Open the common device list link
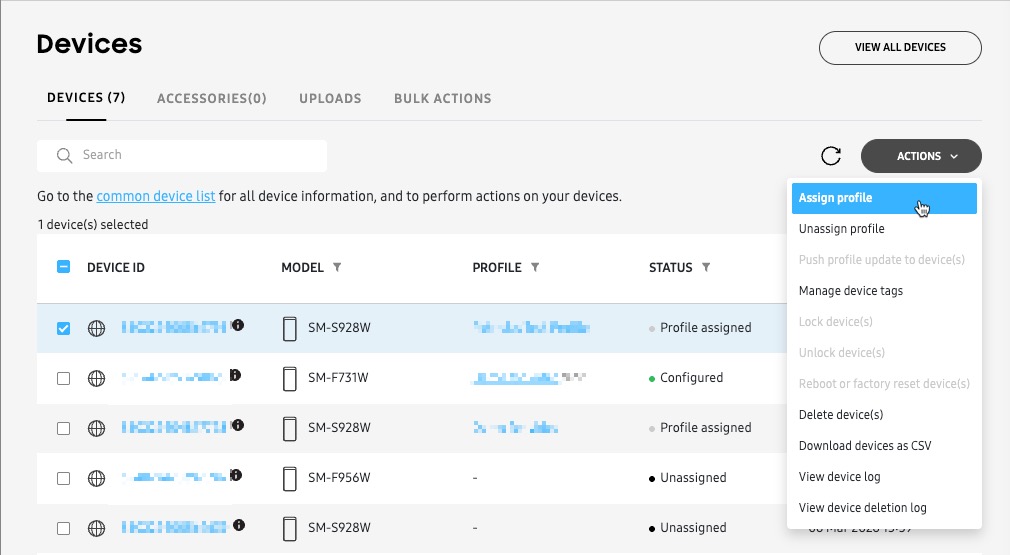Image resolution: width=1010 pixels, height=555 pixels. (x=156, y=196)
